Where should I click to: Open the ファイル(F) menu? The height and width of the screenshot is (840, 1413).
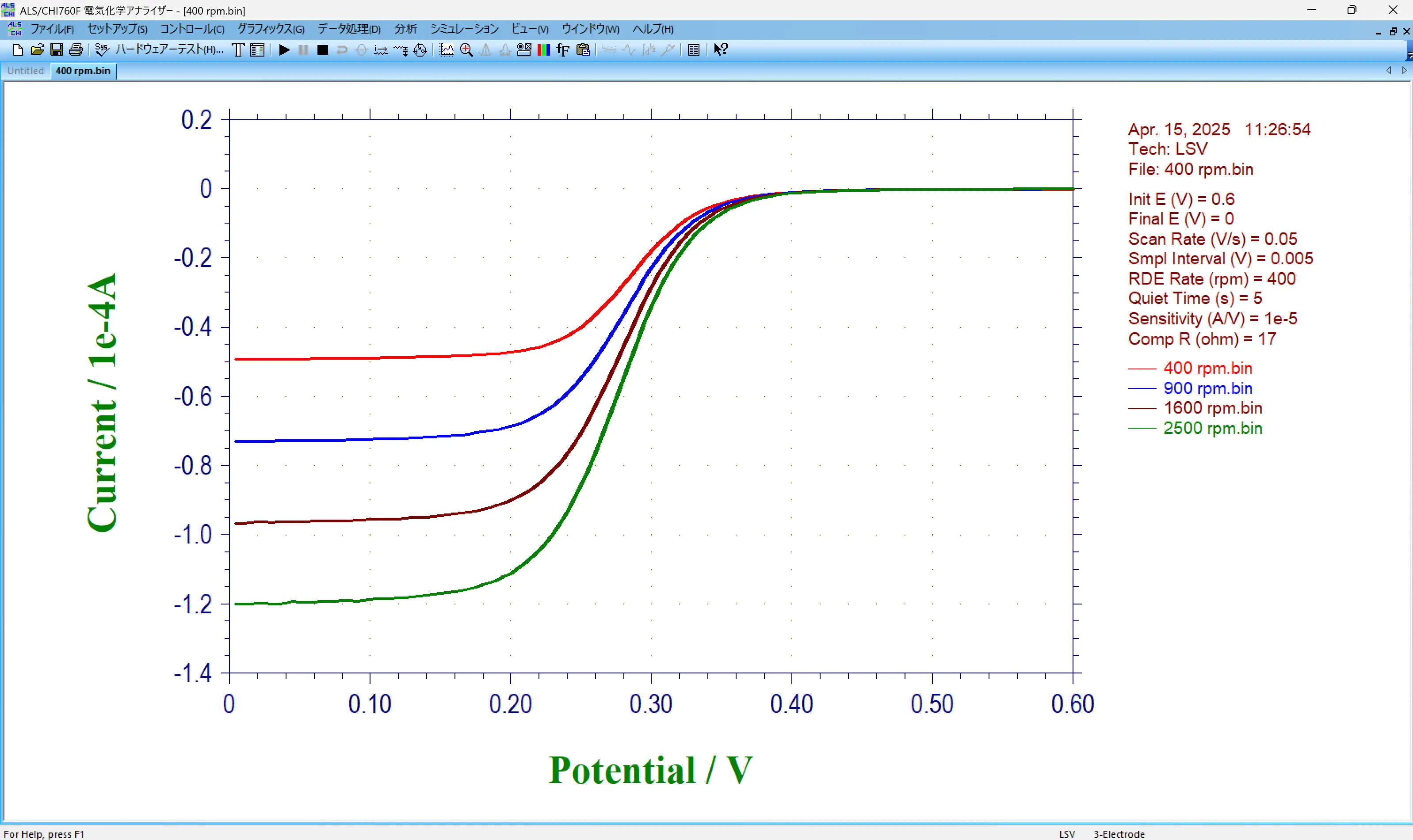(x=52, y=29)
